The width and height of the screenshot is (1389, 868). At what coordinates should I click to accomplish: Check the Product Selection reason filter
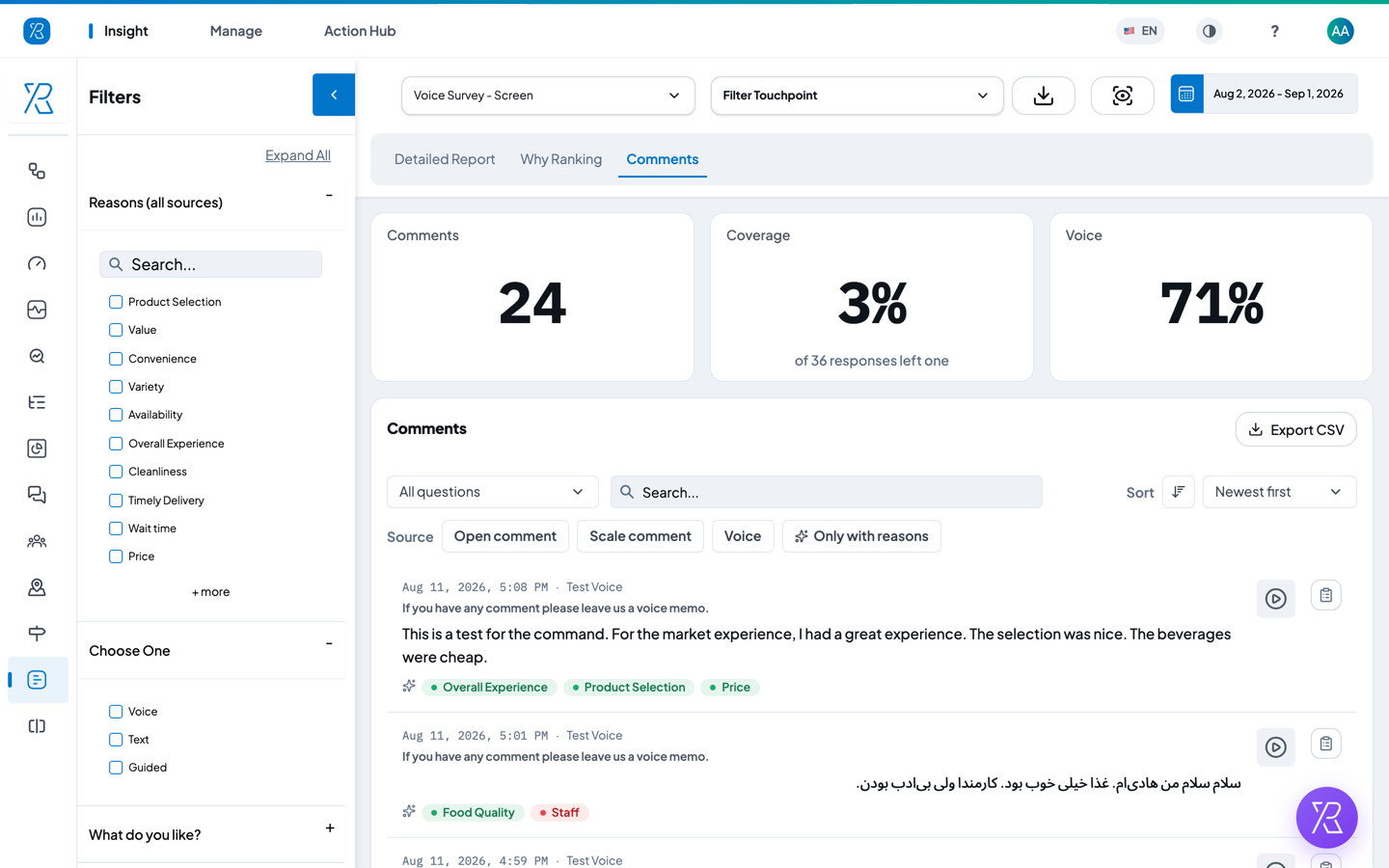click(116, 302)
